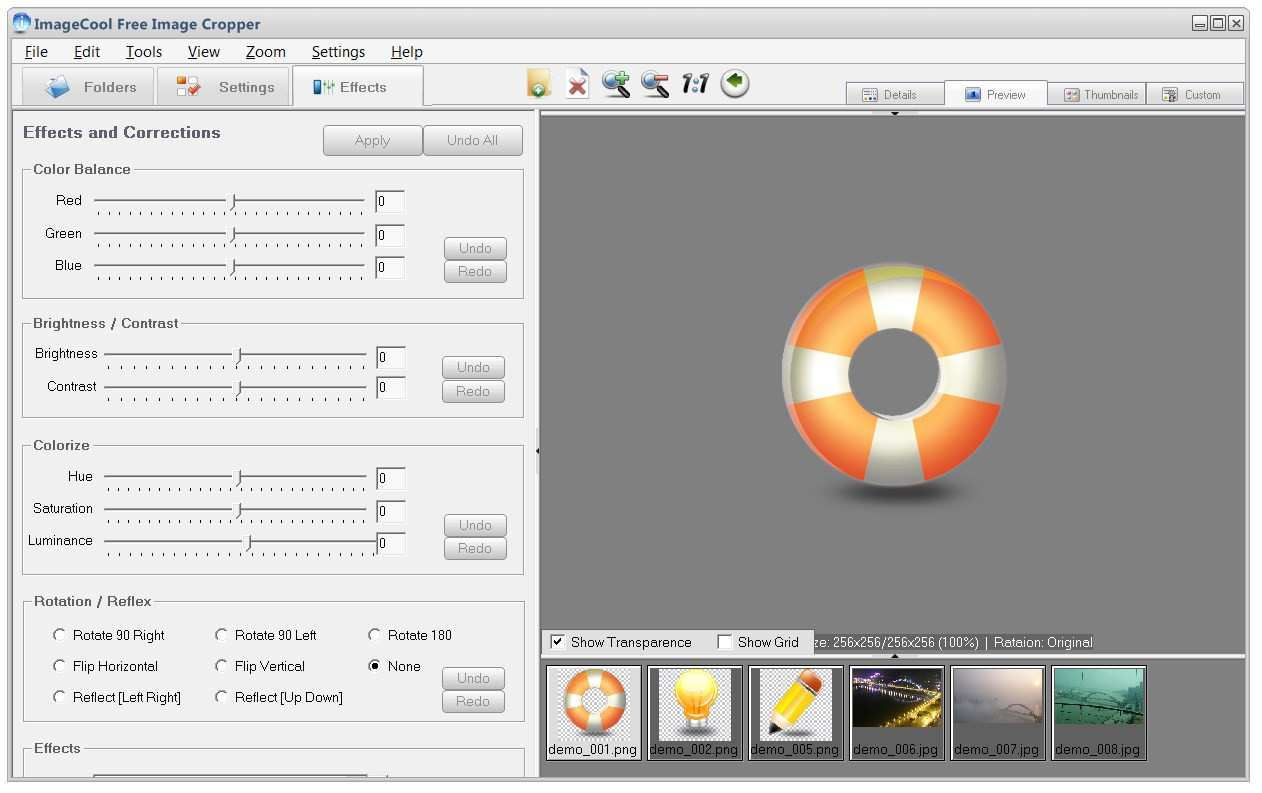Image resolution: width=1262 pixels, height=793 pixels.
Task: Click the green back arrow icon
Action: [x=735, y=84]
